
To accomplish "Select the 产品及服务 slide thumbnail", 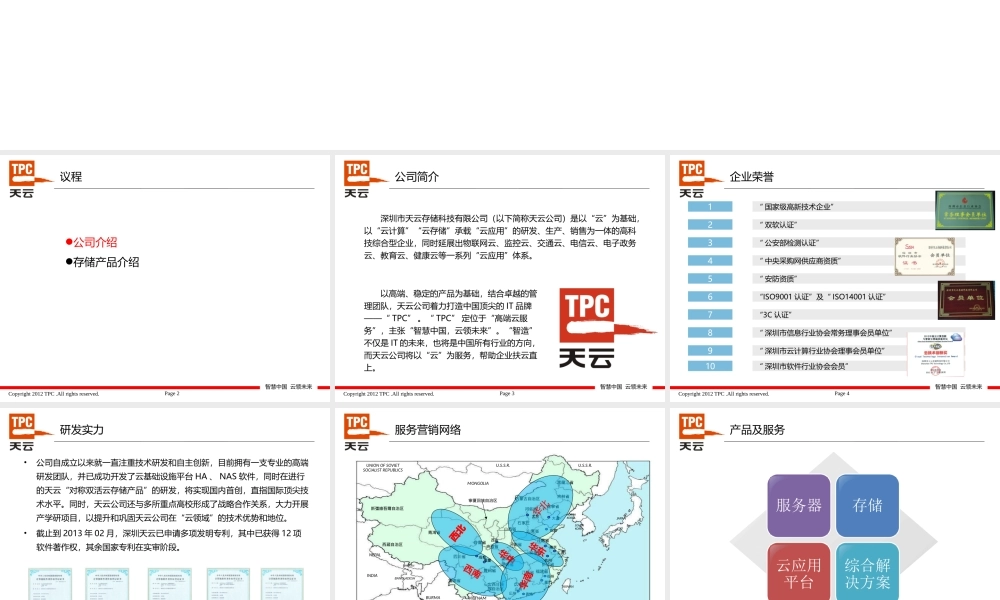I will 835,504.
